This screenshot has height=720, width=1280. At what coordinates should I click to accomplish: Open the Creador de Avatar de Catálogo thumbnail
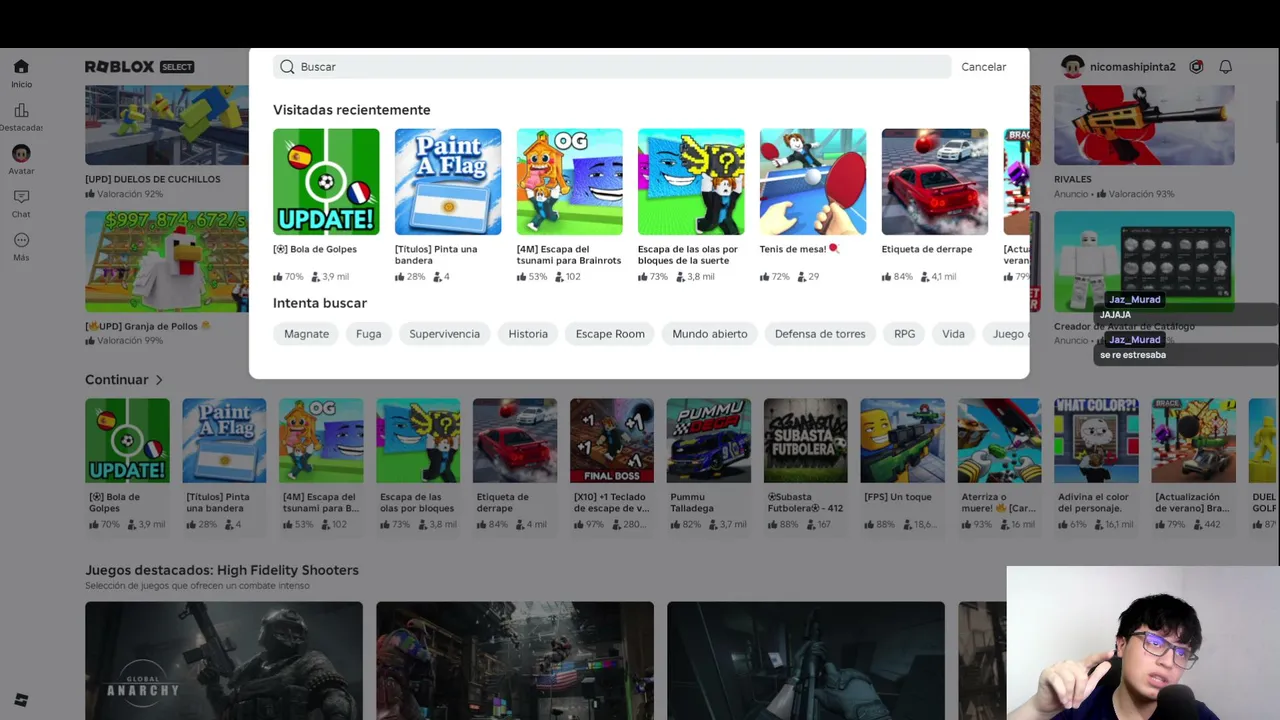[1144, 262]
